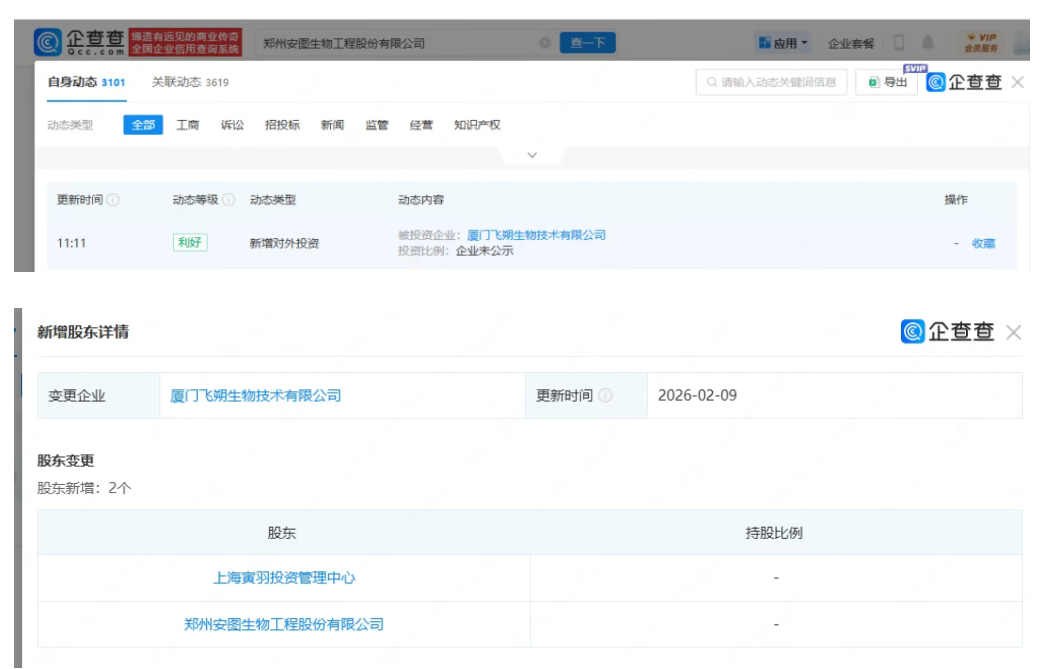Click info icon beside 动态等级 header

point(229,200)
